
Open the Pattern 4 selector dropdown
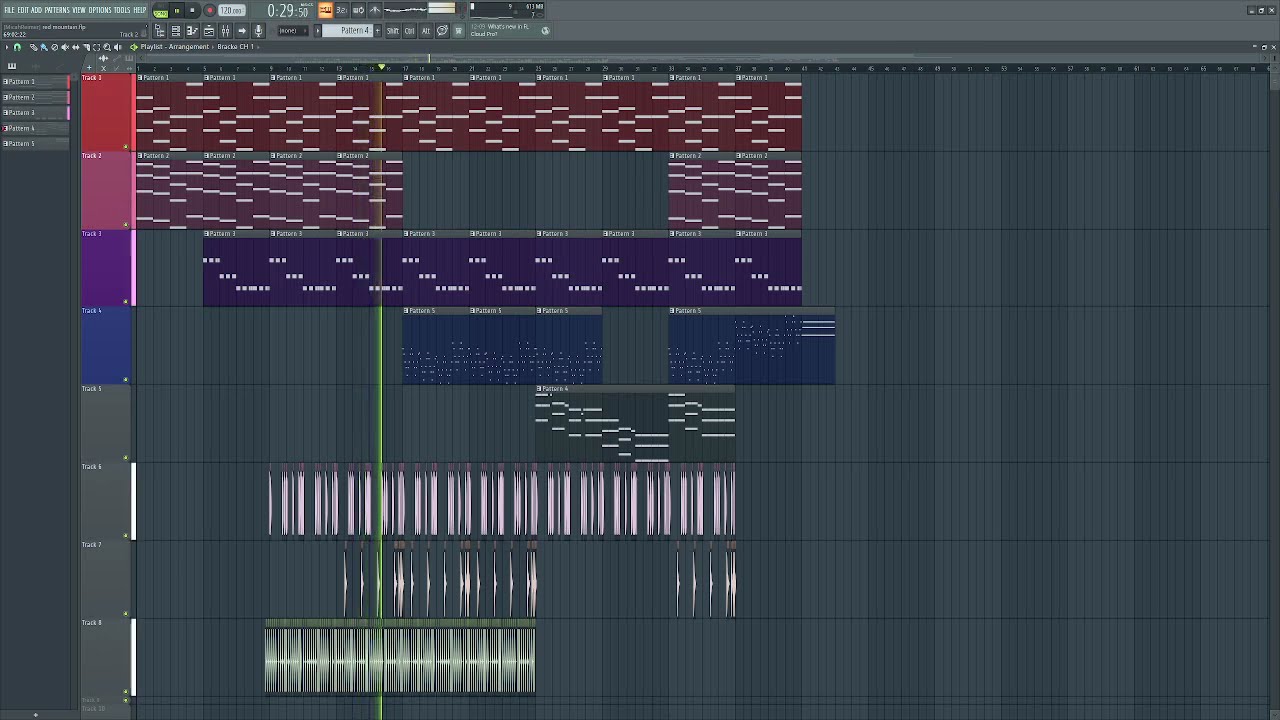[x=349, y=31]
